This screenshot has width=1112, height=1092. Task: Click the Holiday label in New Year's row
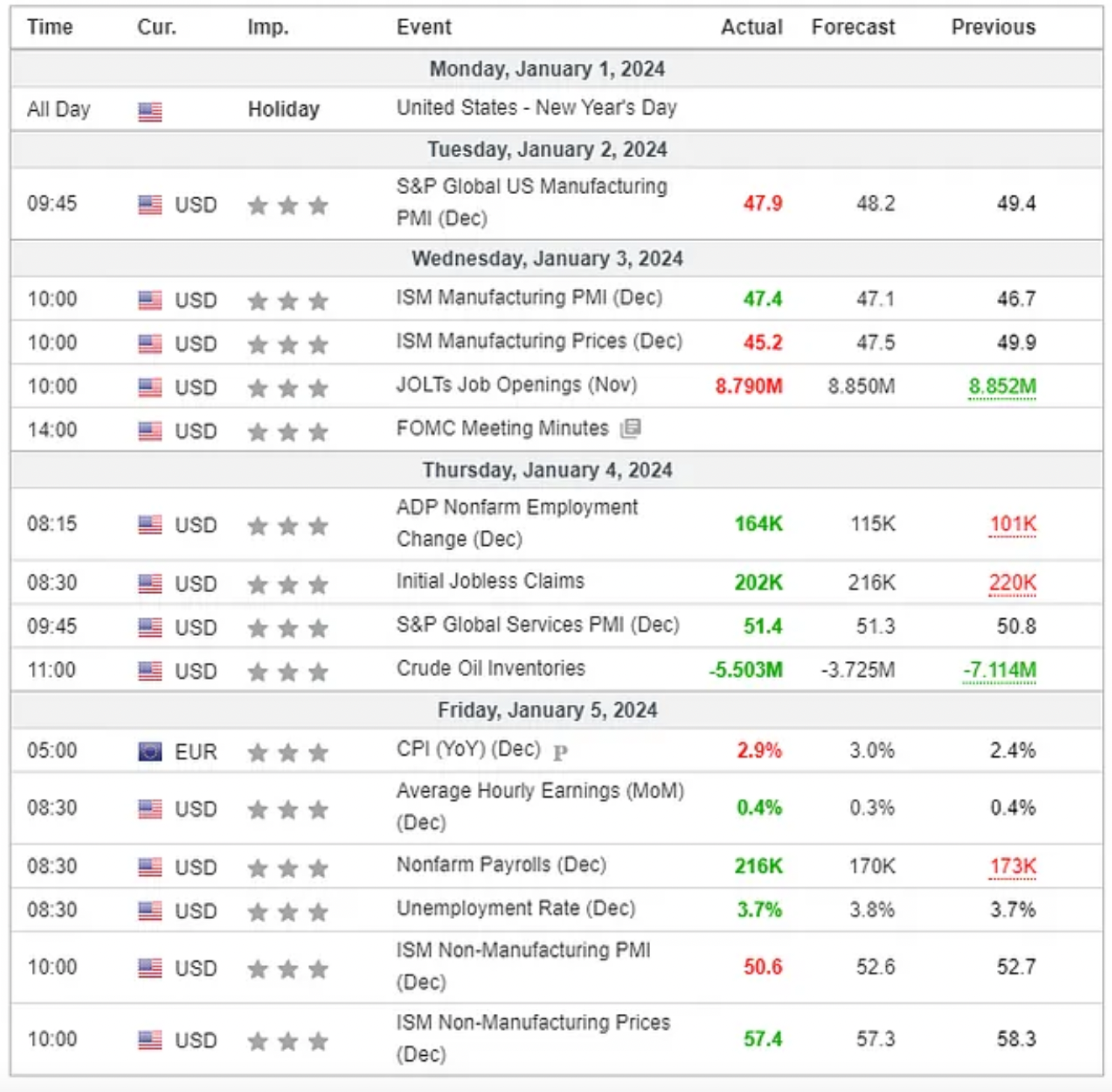pyautogui.click(x=284, y=109)
